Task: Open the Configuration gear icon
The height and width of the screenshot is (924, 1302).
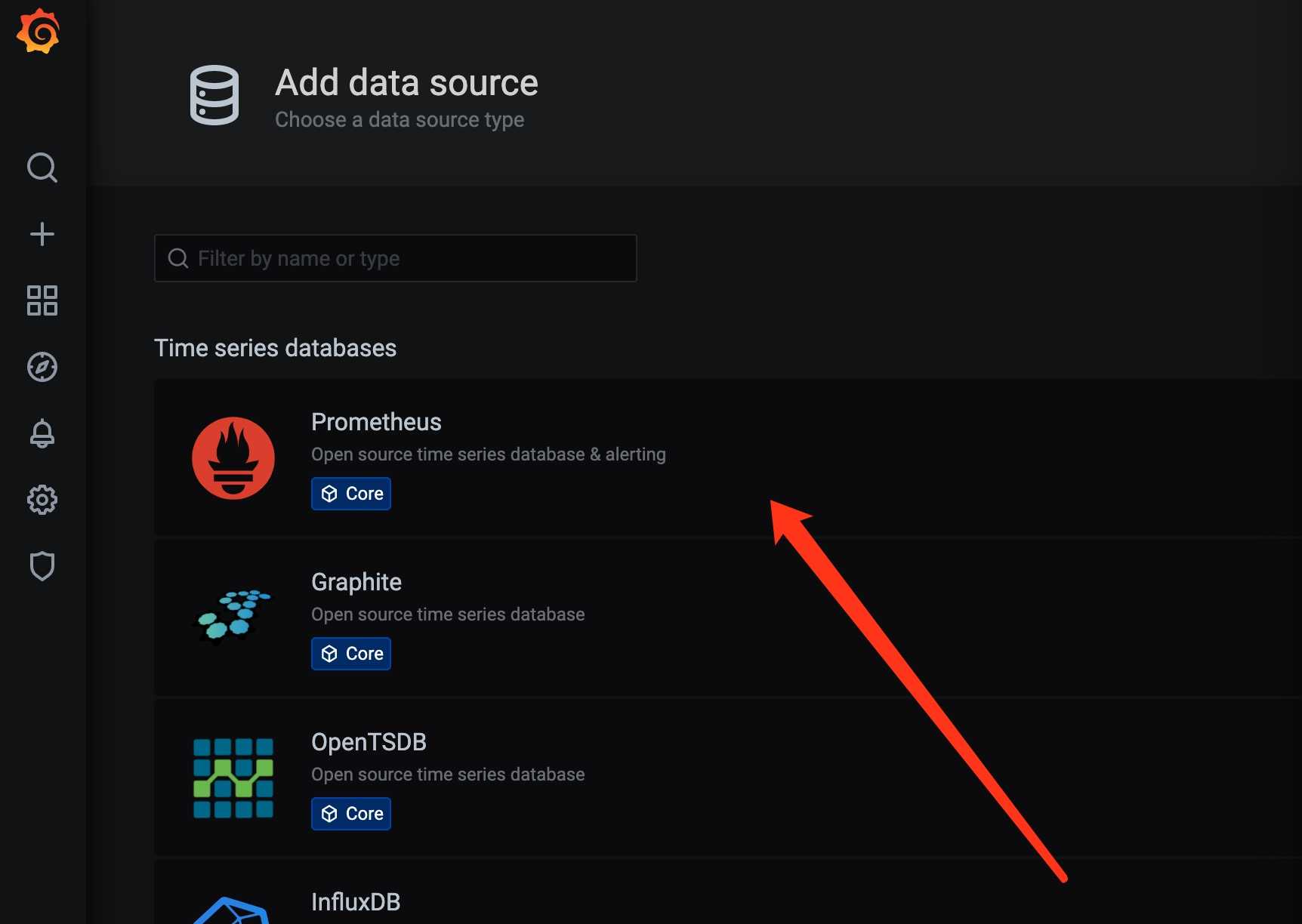Action: (x=42, y=500)
